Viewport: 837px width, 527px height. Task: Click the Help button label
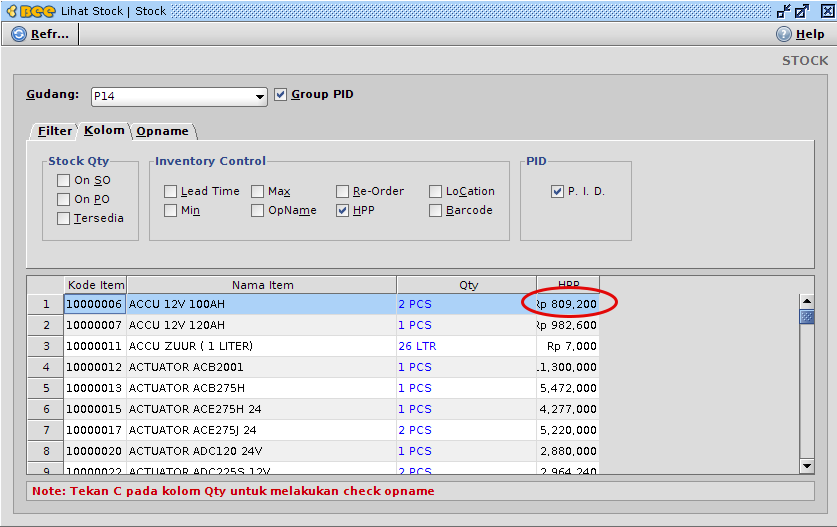pos(810,34)
